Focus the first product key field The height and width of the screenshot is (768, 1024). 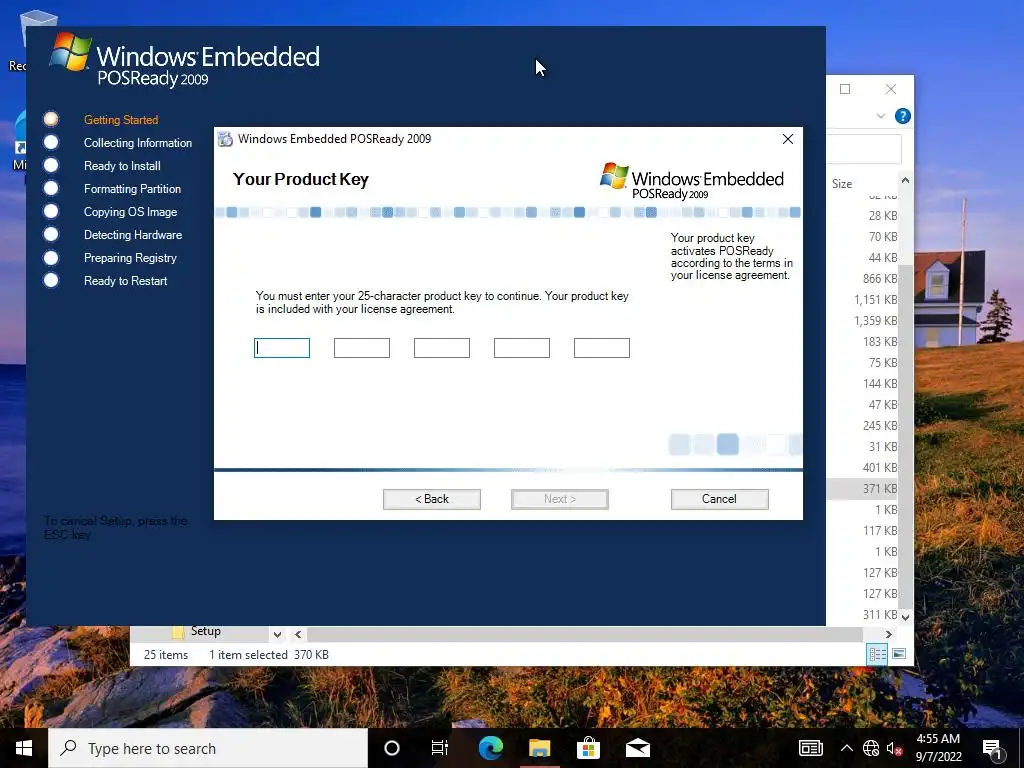click(x=282, y=348)
